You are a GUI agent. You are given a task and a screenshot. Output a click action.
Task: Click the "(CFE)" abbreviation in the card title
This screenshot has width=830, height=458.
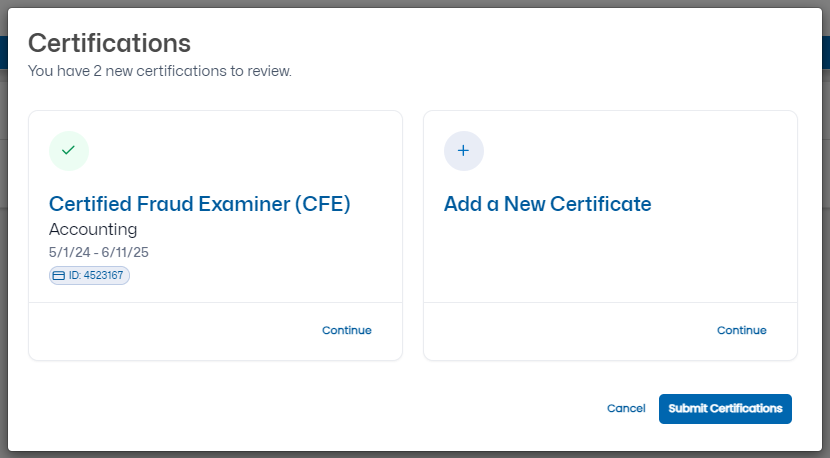coord(322,204)
